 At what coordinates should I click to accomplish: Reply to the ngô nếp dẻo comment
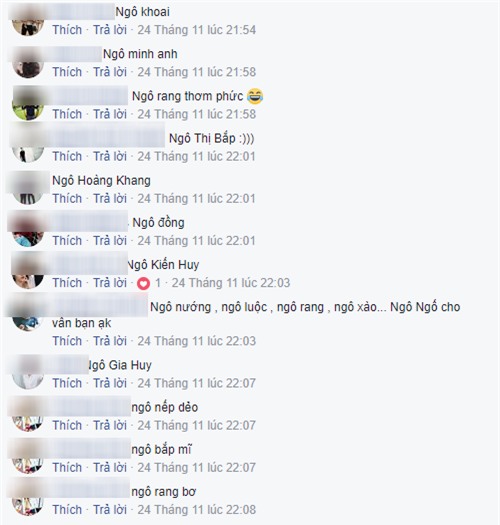click(110, 425)
